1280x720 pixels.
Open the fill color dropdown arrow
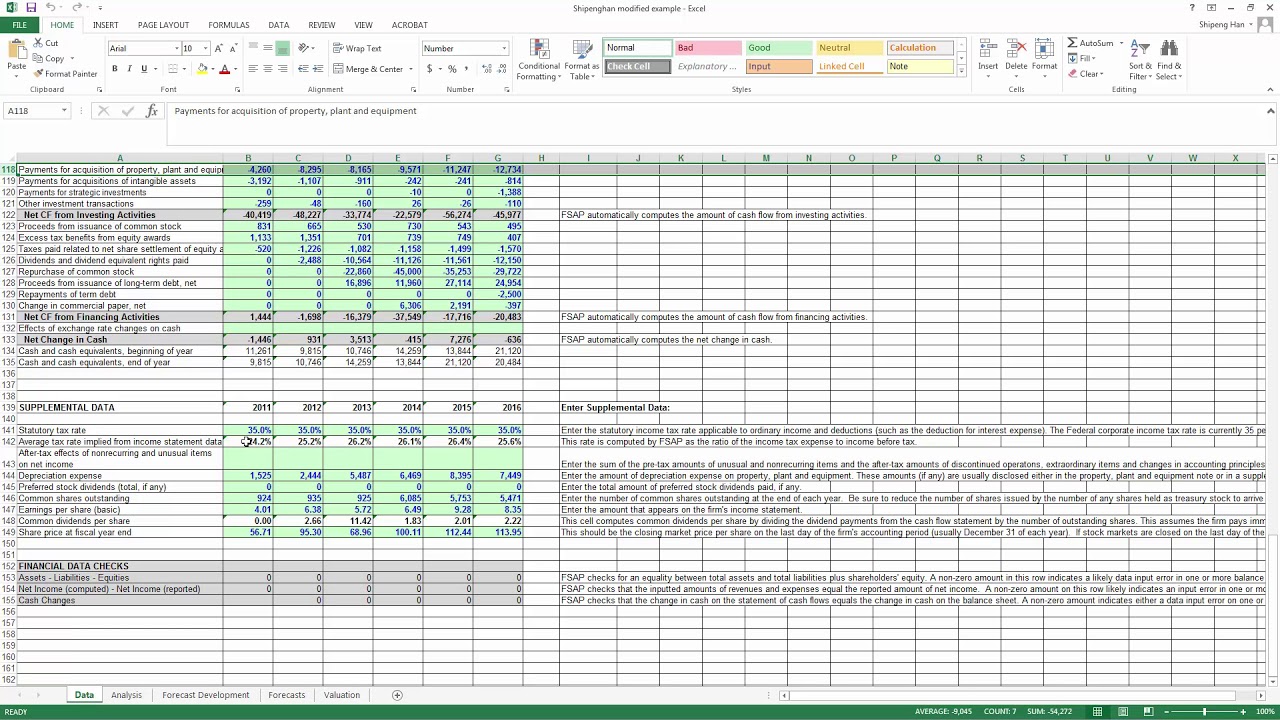click(212, 69)
